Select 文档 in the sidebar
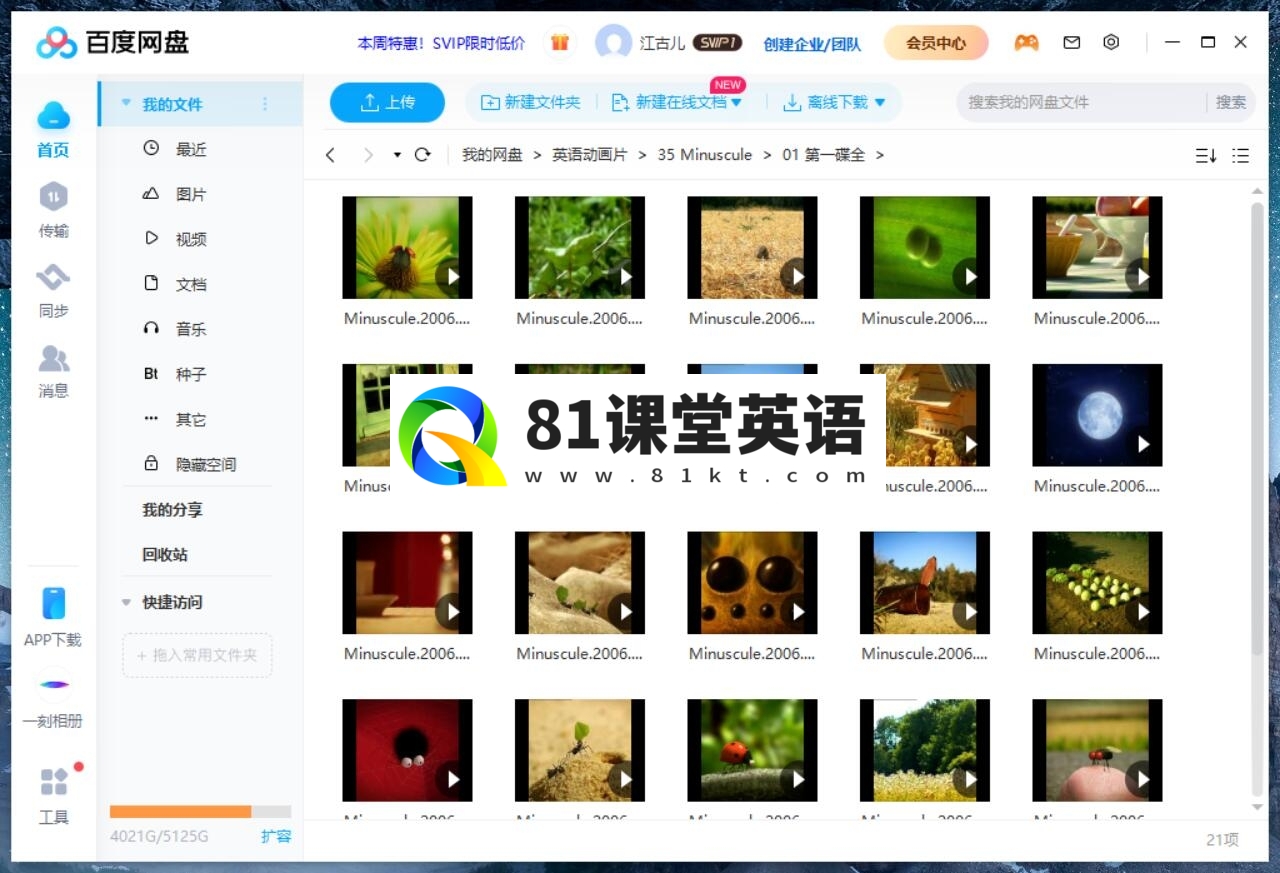 click(191, 284)
